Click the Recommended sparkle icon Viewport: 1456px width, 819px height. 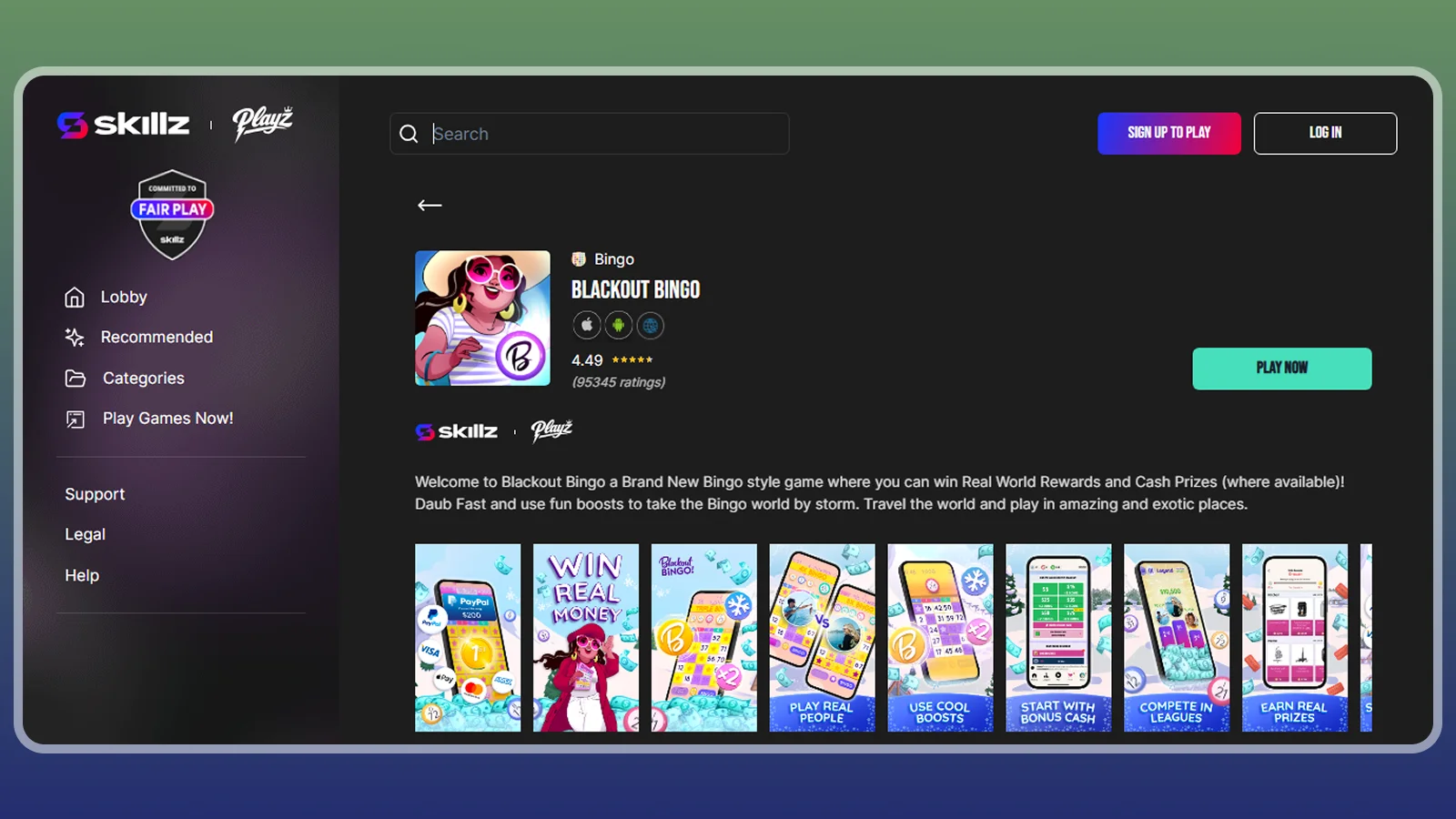(x=75, y=338)
